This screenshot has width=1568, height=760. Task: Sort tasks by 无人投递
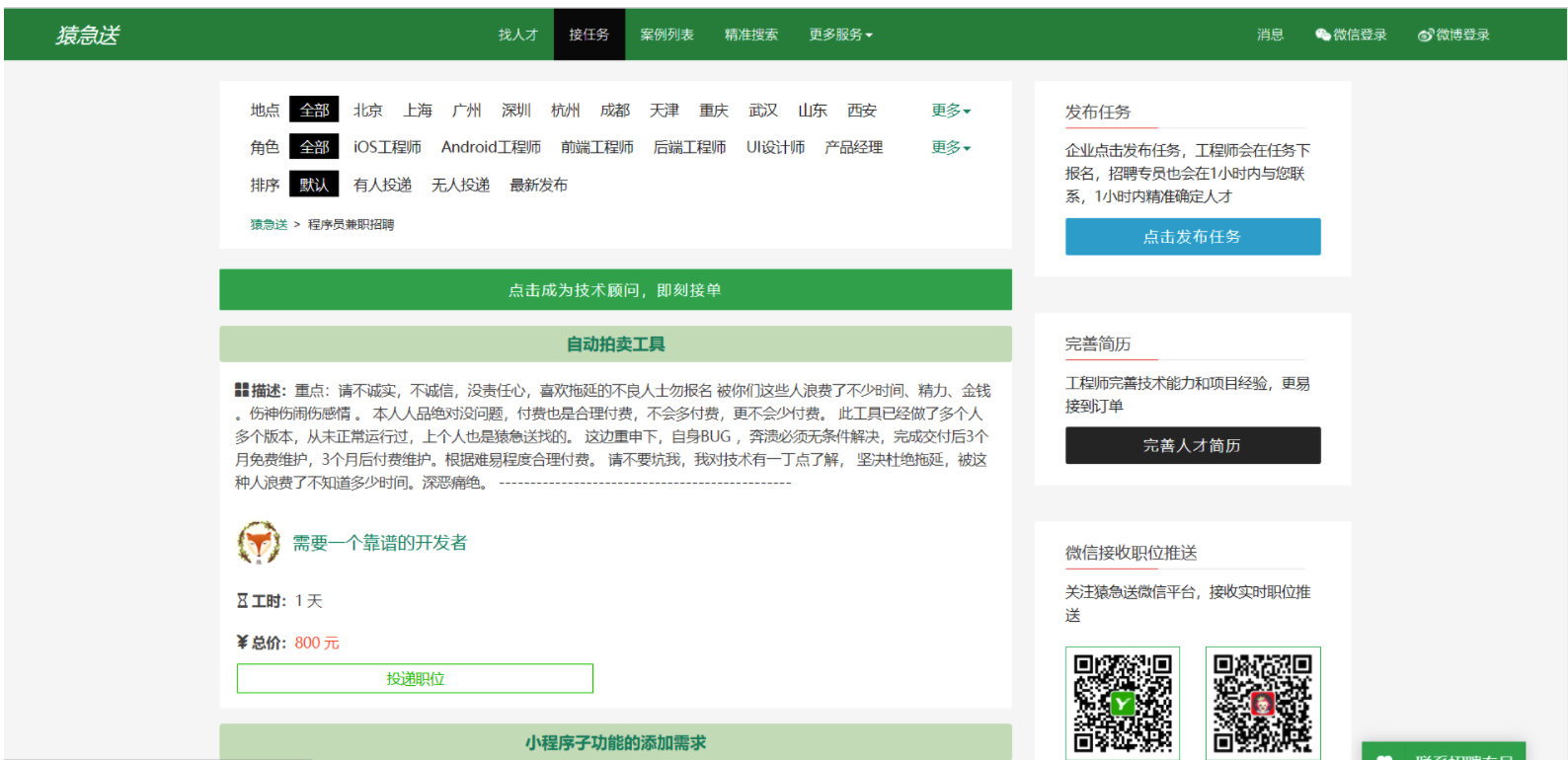[x=460, y=185]
